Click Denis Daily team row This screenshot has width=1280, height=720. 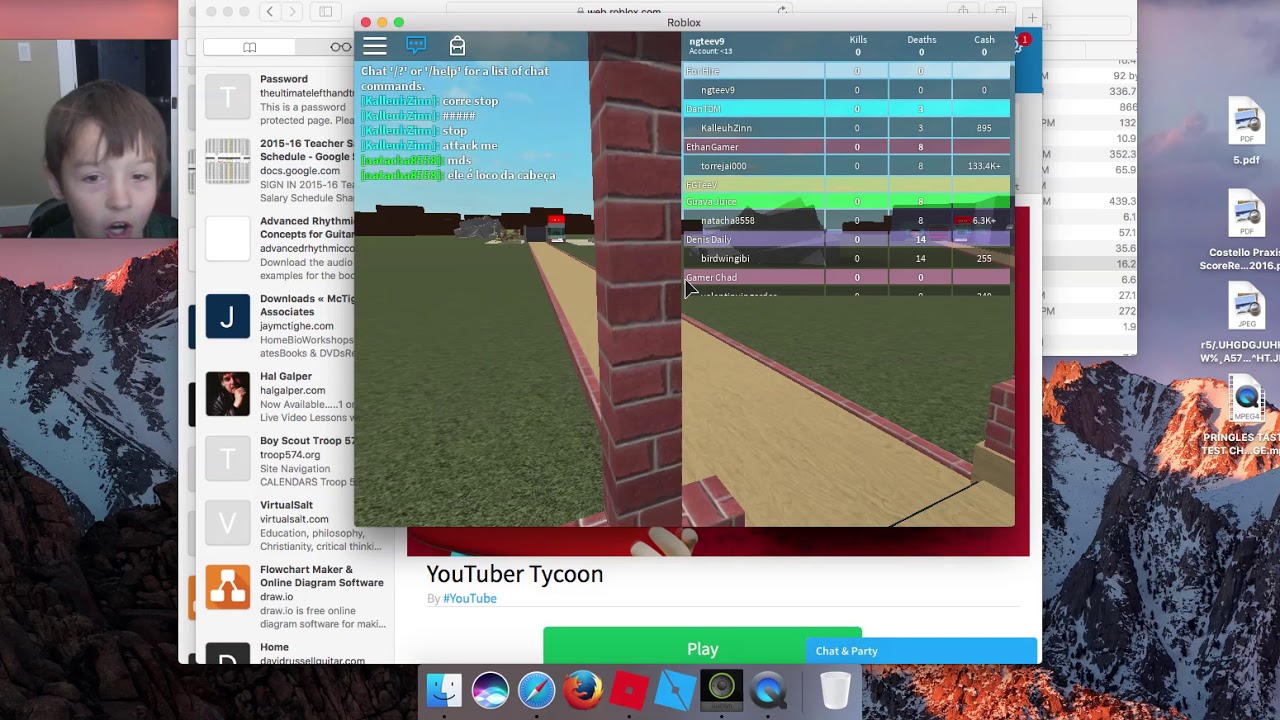[x=846, y=239]
